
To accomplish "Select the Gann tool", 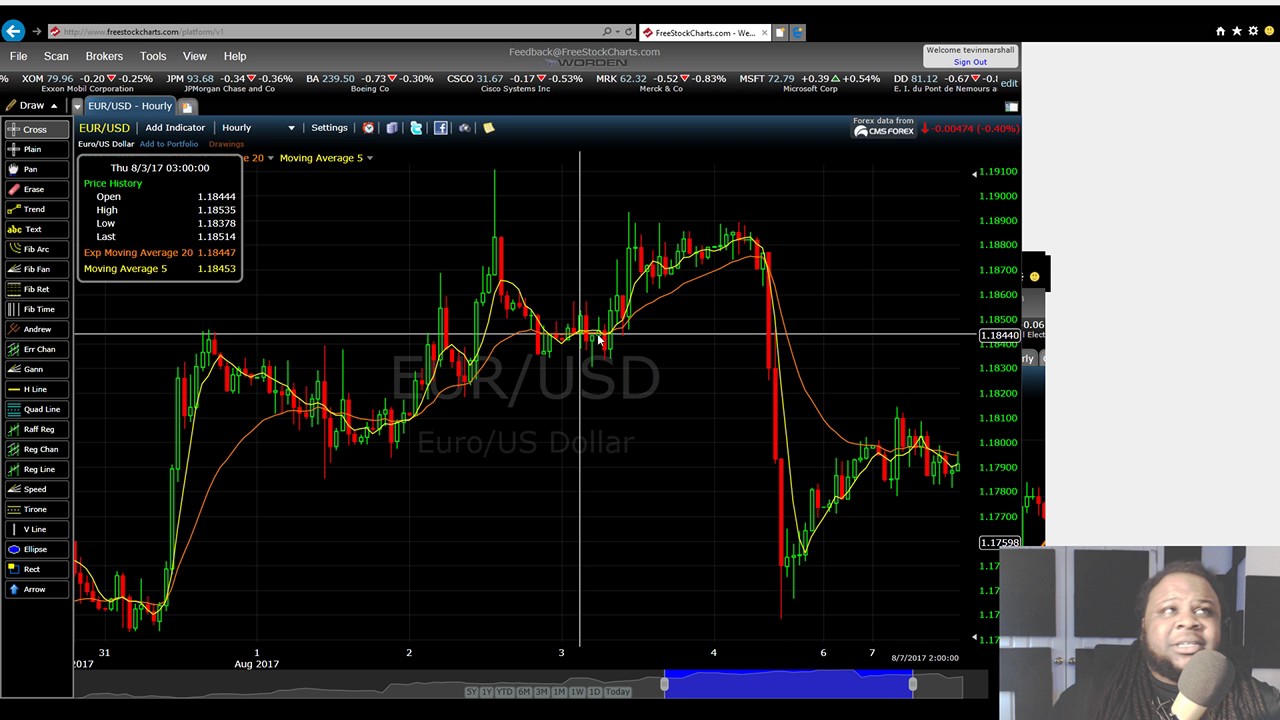I will 36,369.
